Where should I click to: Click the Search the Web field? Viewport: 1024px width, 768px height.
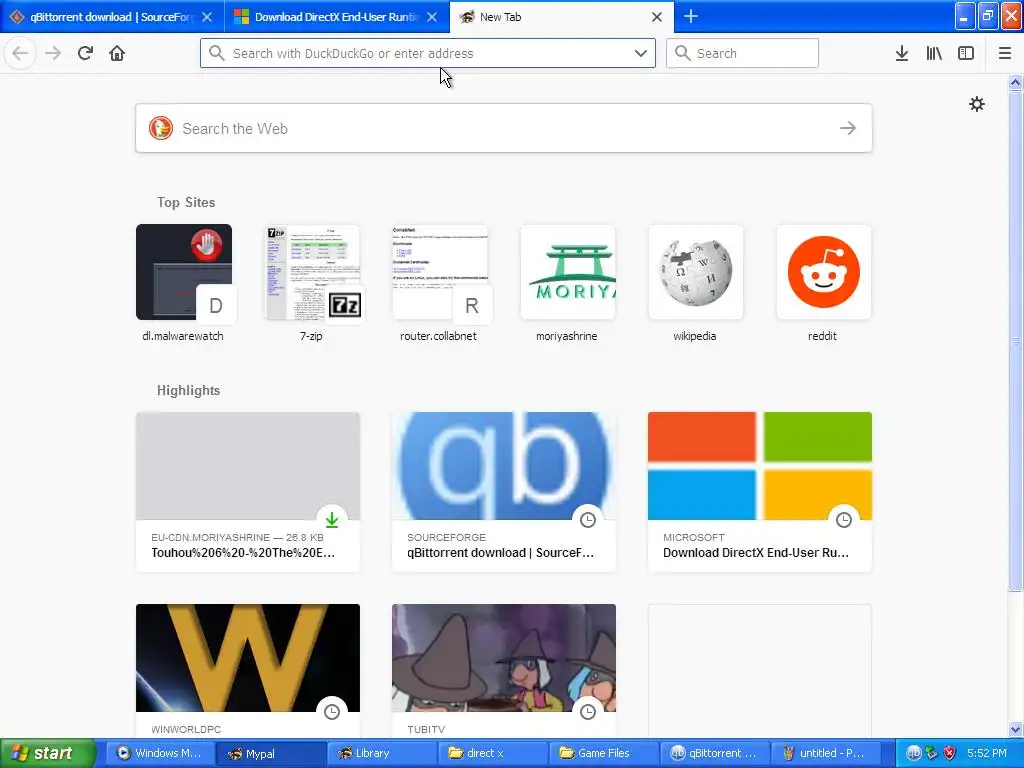[504, 128]
